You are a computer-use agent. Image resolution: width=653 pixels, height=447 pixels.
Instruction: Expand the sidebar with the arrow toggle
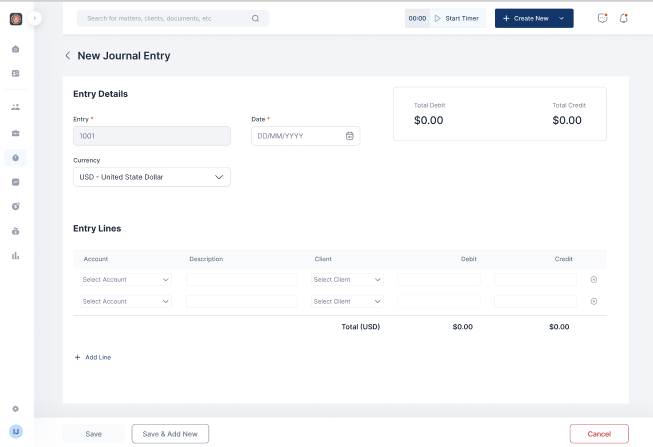pos(35,18)
